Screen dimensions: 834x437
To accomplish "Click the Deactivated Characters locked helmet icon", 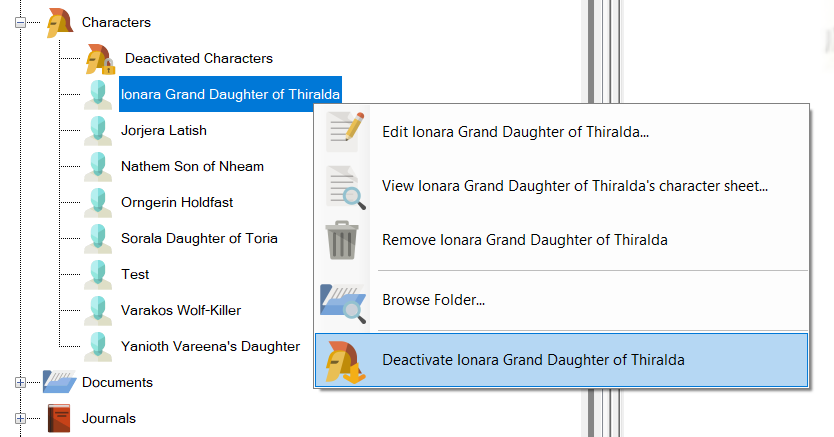I will (98, 59).
